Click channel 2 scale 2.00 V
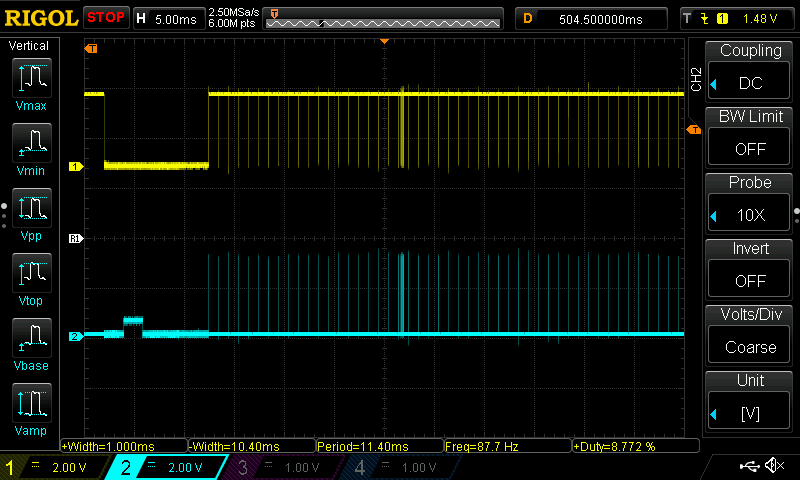800x480 pixels. tap(185, 468)
